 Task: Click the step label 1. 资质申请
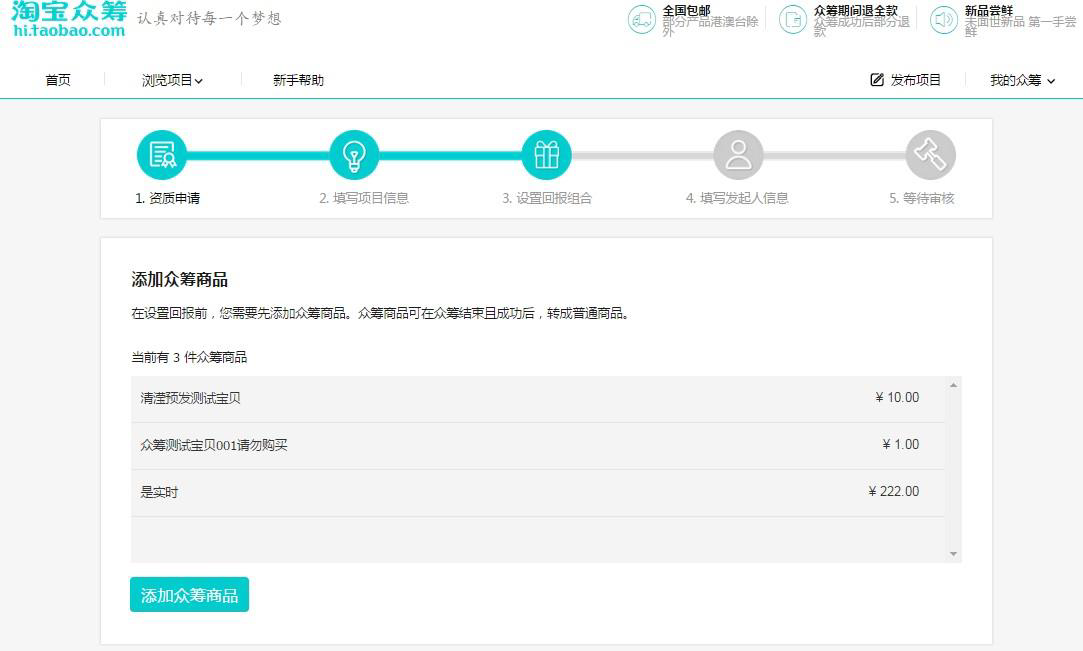point(168,198)
